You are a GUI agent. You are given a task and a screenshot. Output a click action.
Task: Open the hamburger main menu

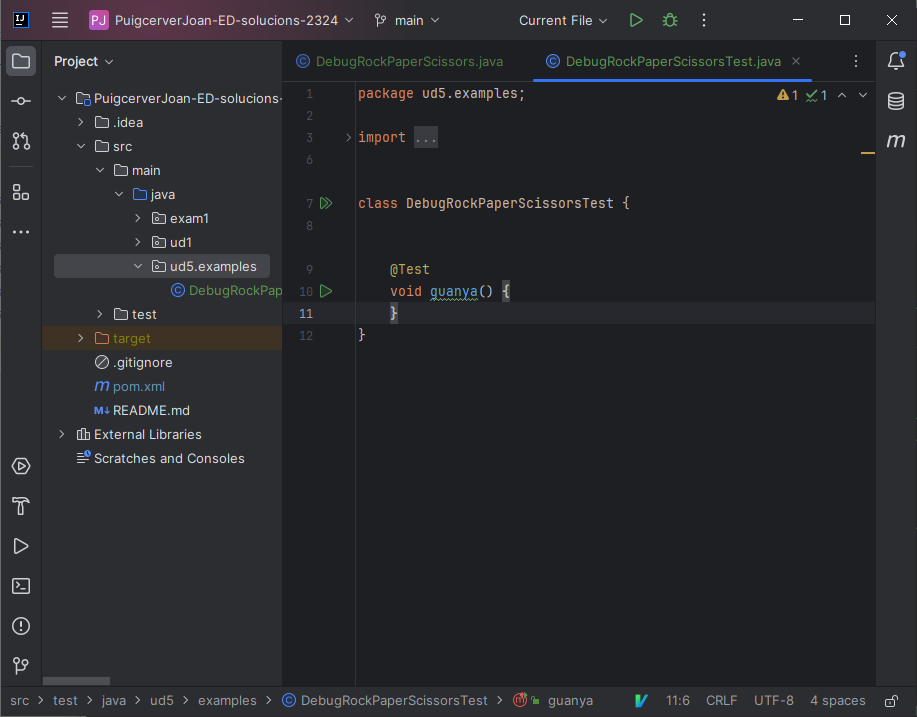pos(60,20)
